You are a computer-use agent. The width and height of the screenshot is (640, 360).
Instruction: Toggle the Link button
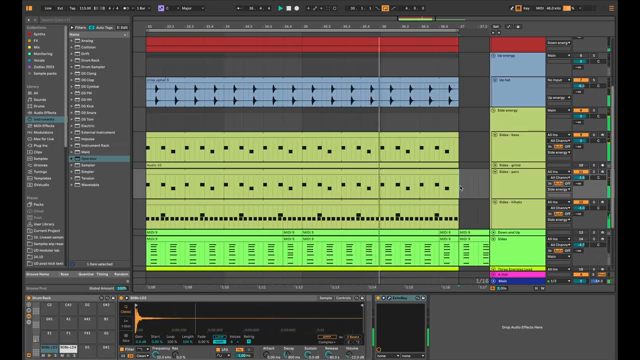click(x=48, y=8)
